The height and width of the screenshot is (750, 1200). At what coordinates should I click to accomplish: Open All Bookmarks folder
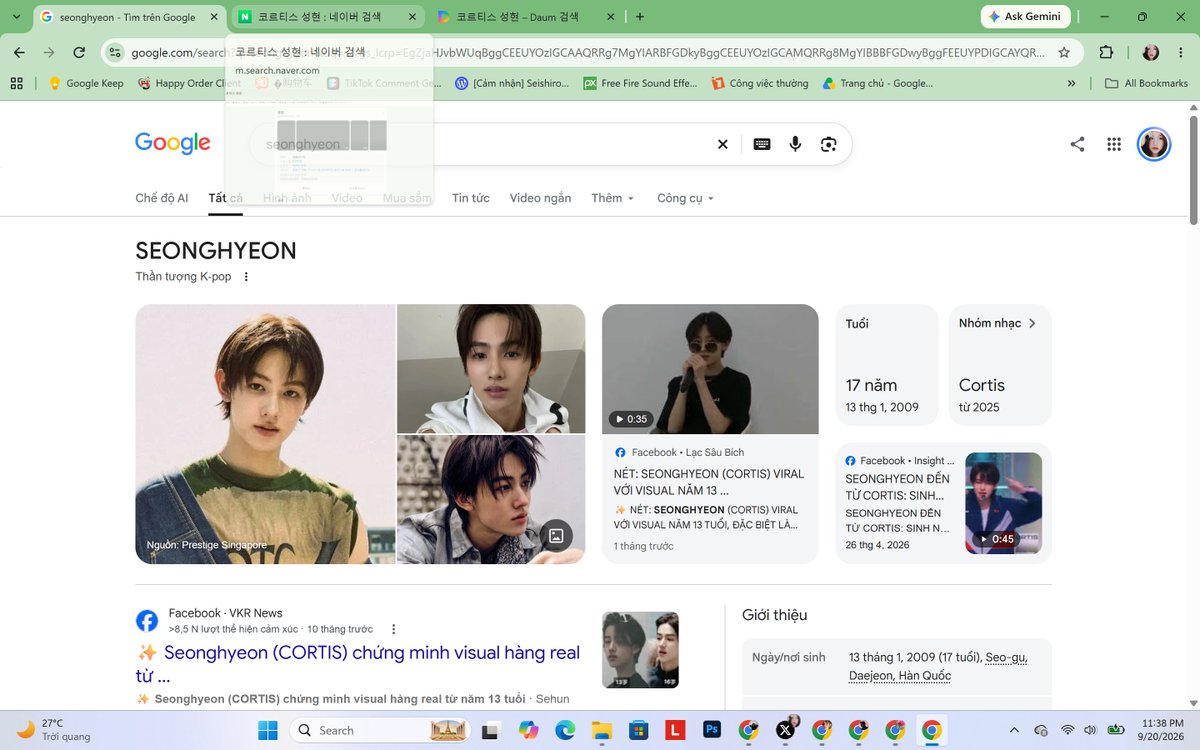[1147, 83]
